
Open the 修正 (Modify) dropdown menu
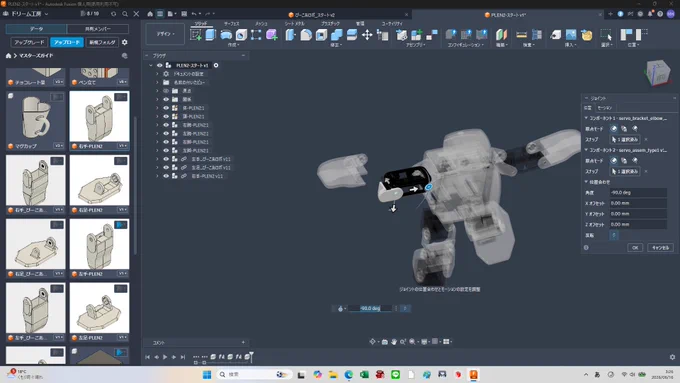pos(336,45)
